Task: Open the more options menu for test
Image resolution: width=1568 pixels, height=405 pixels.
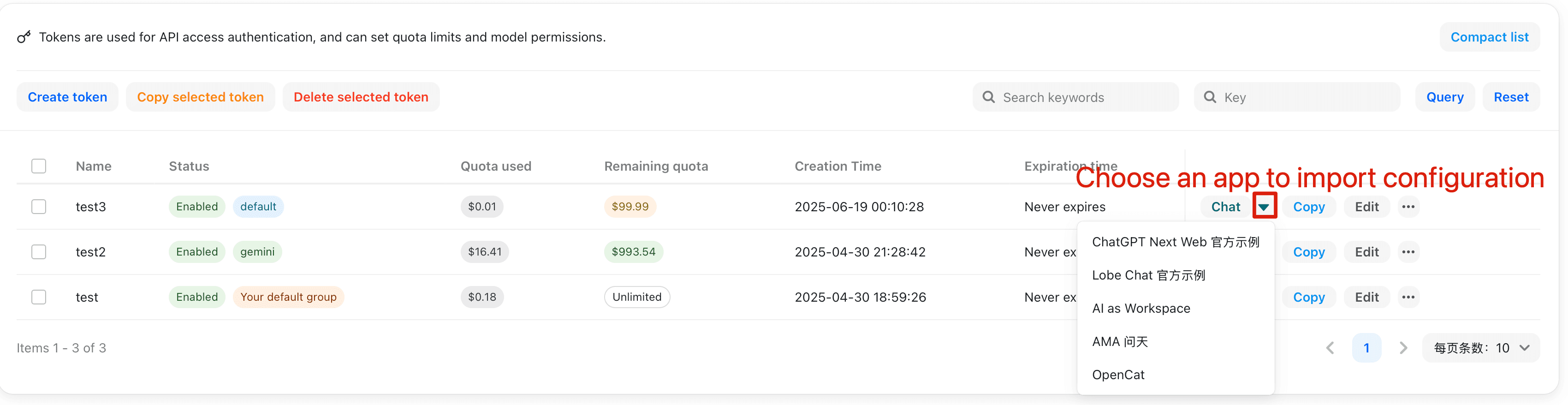Action: [1408, 297]
